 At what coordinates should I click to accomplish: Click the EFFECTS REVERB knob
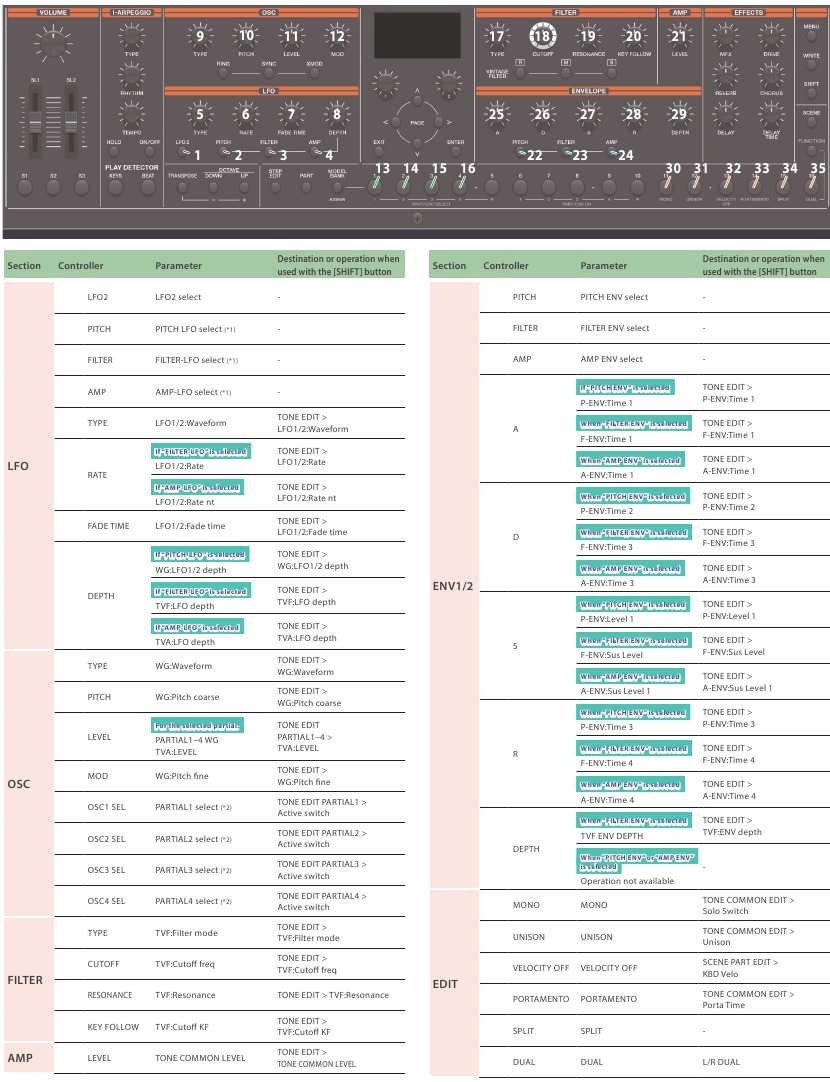coord(725,75)
